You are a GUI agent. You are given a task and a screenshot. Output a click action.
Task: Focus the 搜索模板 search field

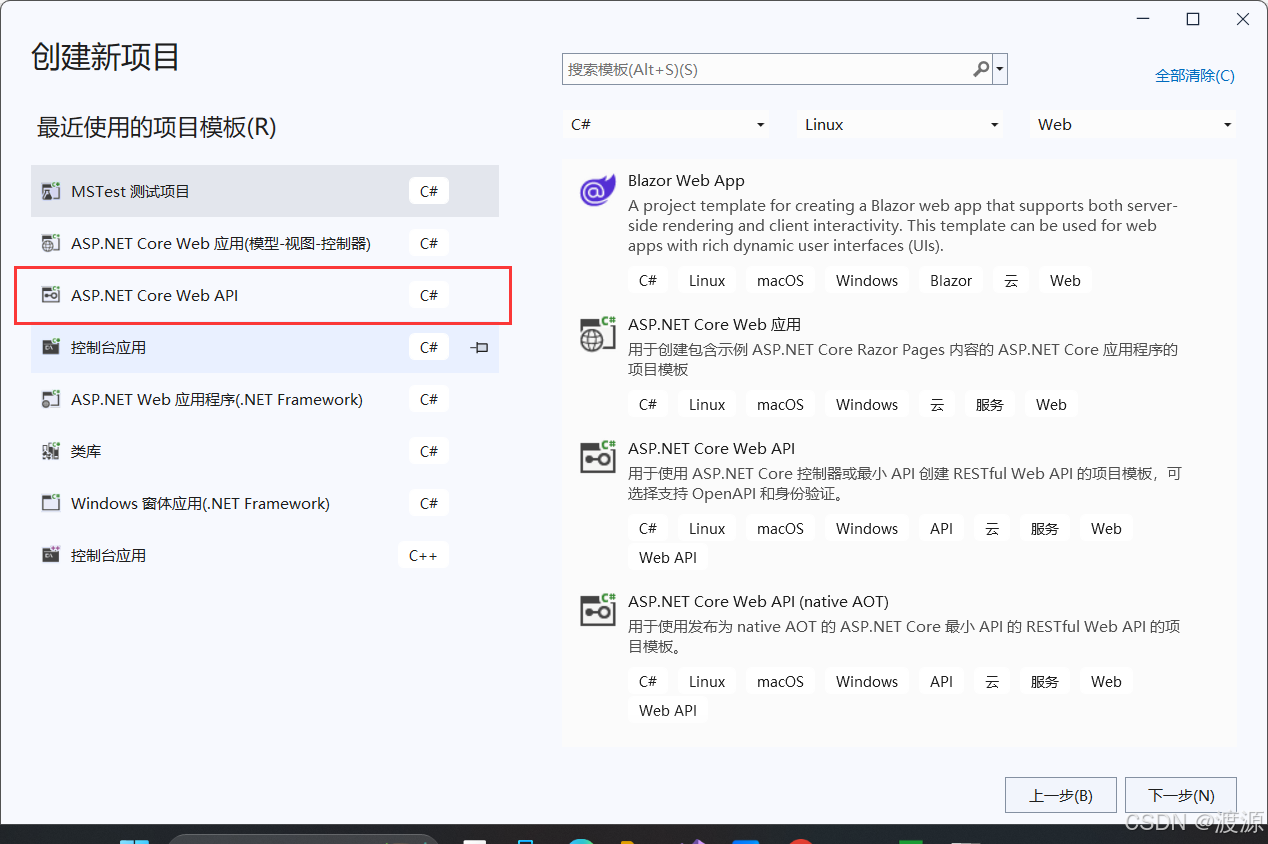(x=768, y=69)
